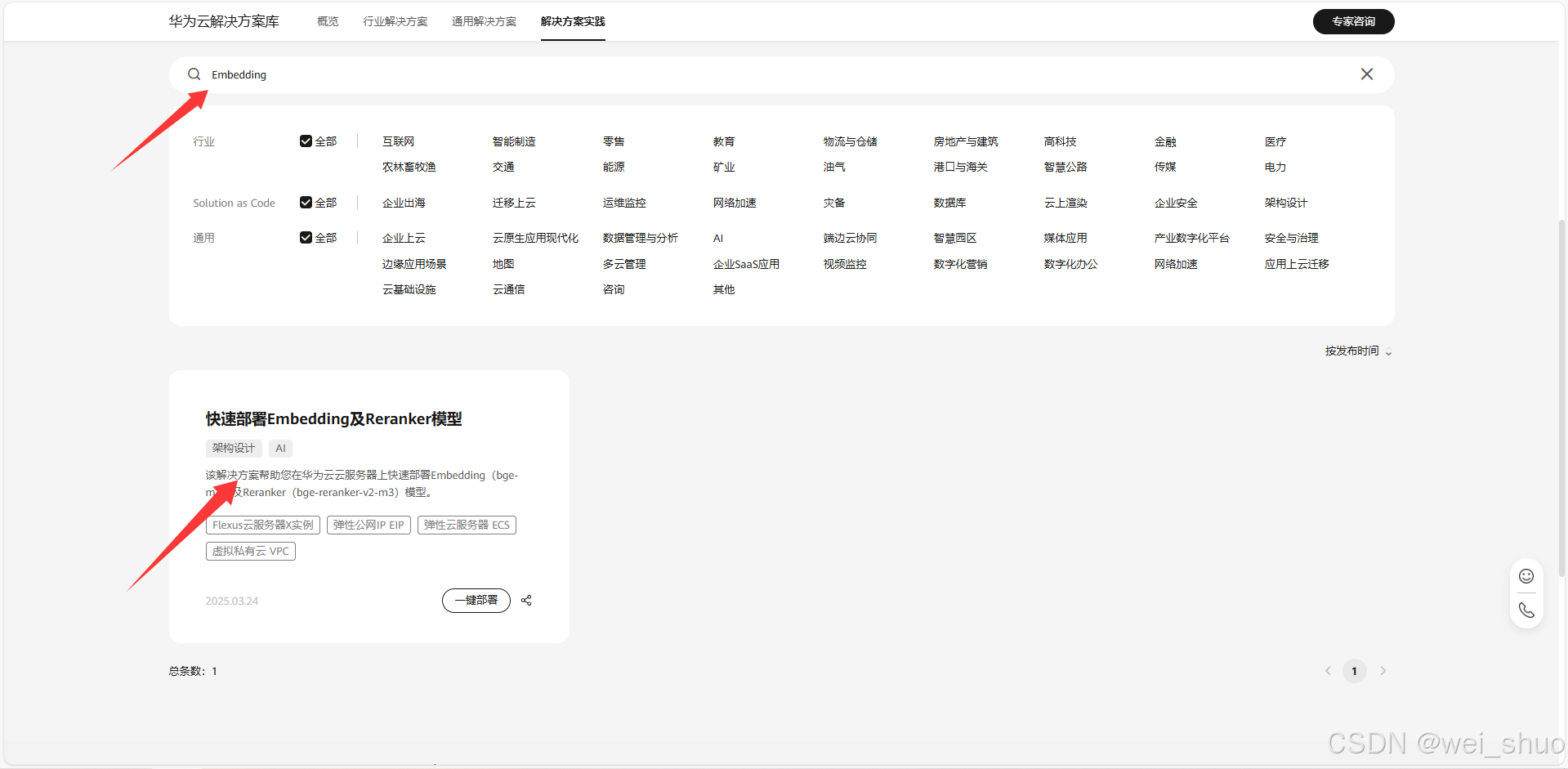Go to next page with the right arrow
Screen dimensions: 1568x769
(x=1383, y=670)
